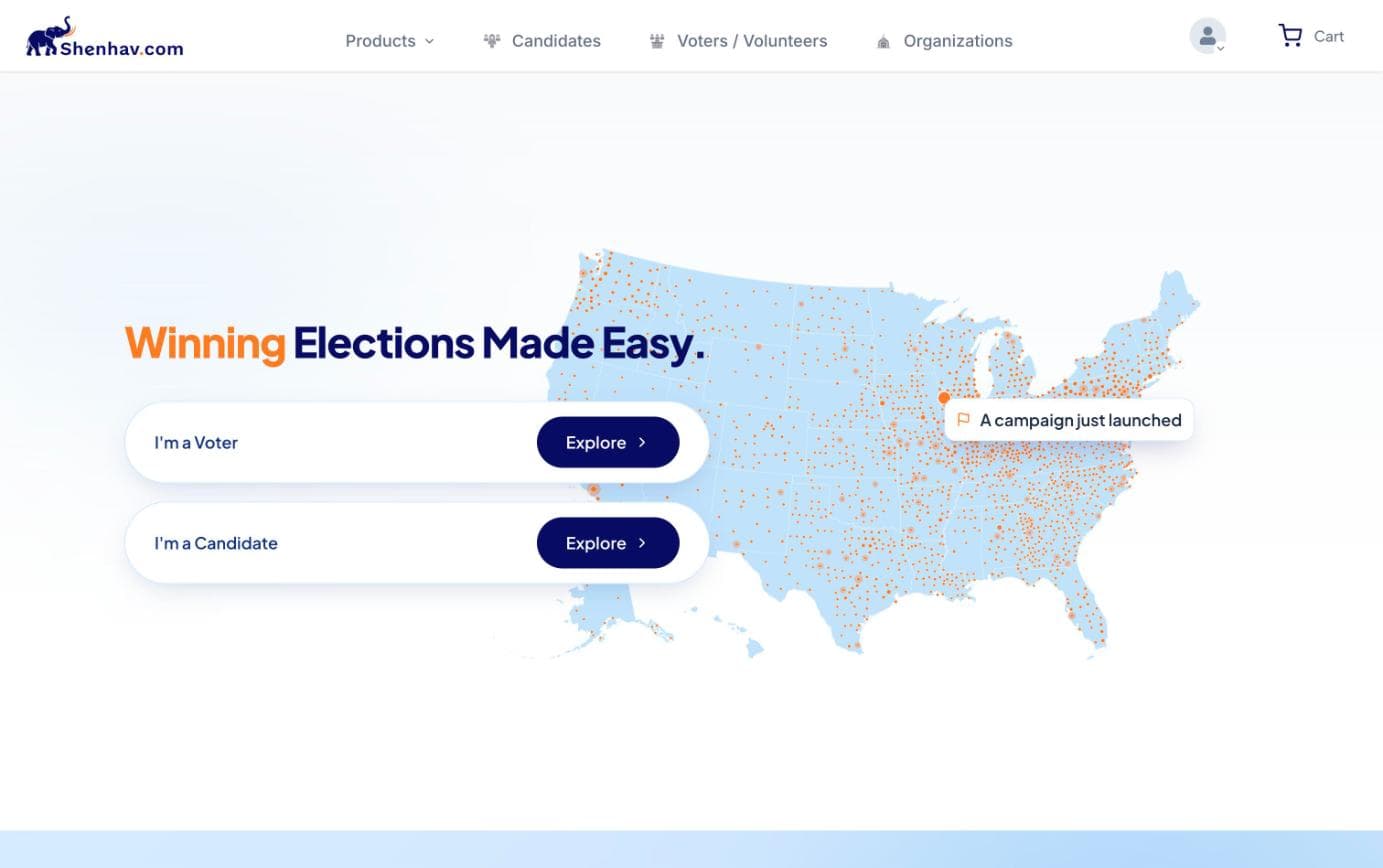Click the arrow on Voter Explore button

pyautogui.click(x=643, y=442)
